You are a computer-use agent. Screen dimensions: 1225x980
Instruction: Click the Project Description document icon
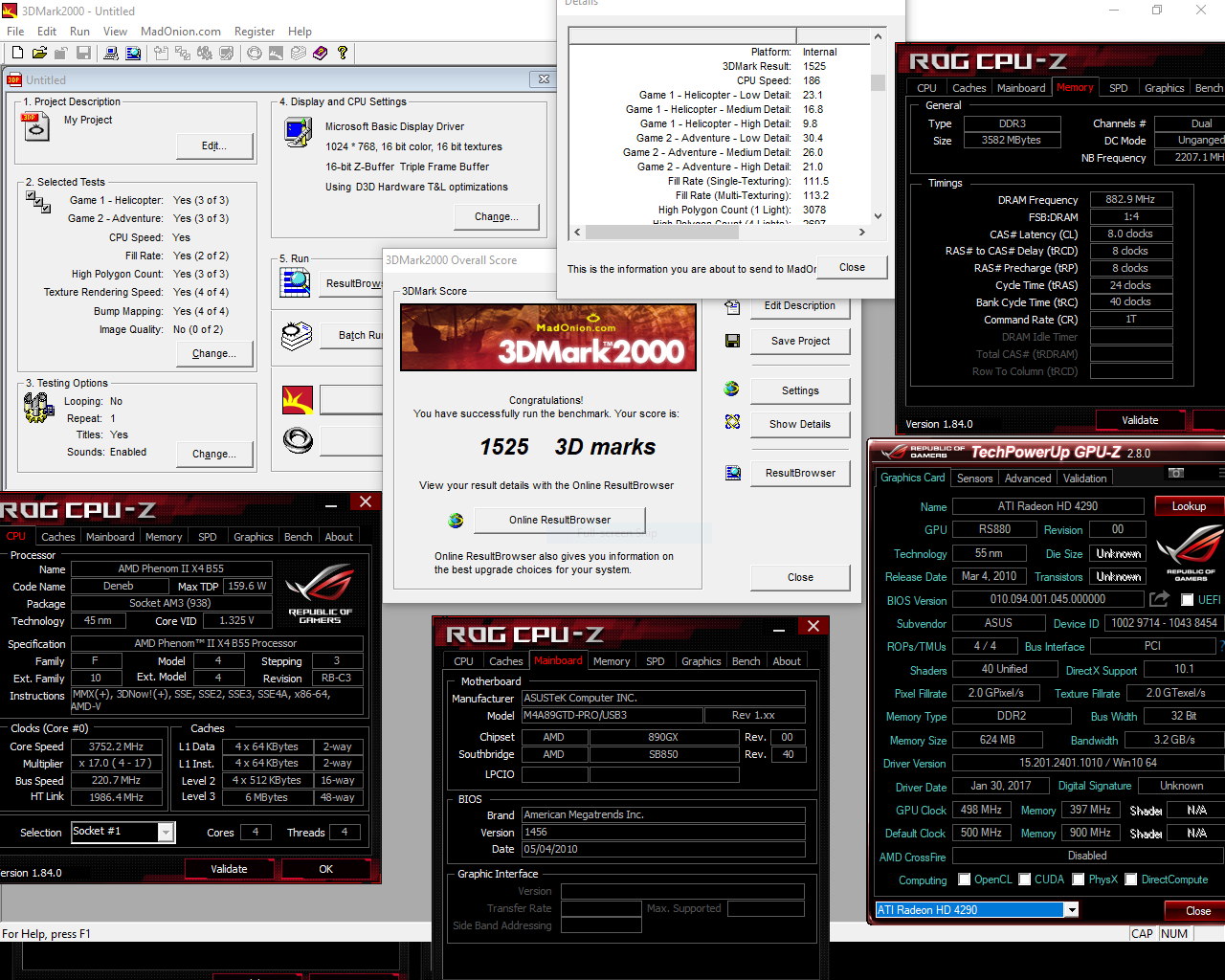35,126
